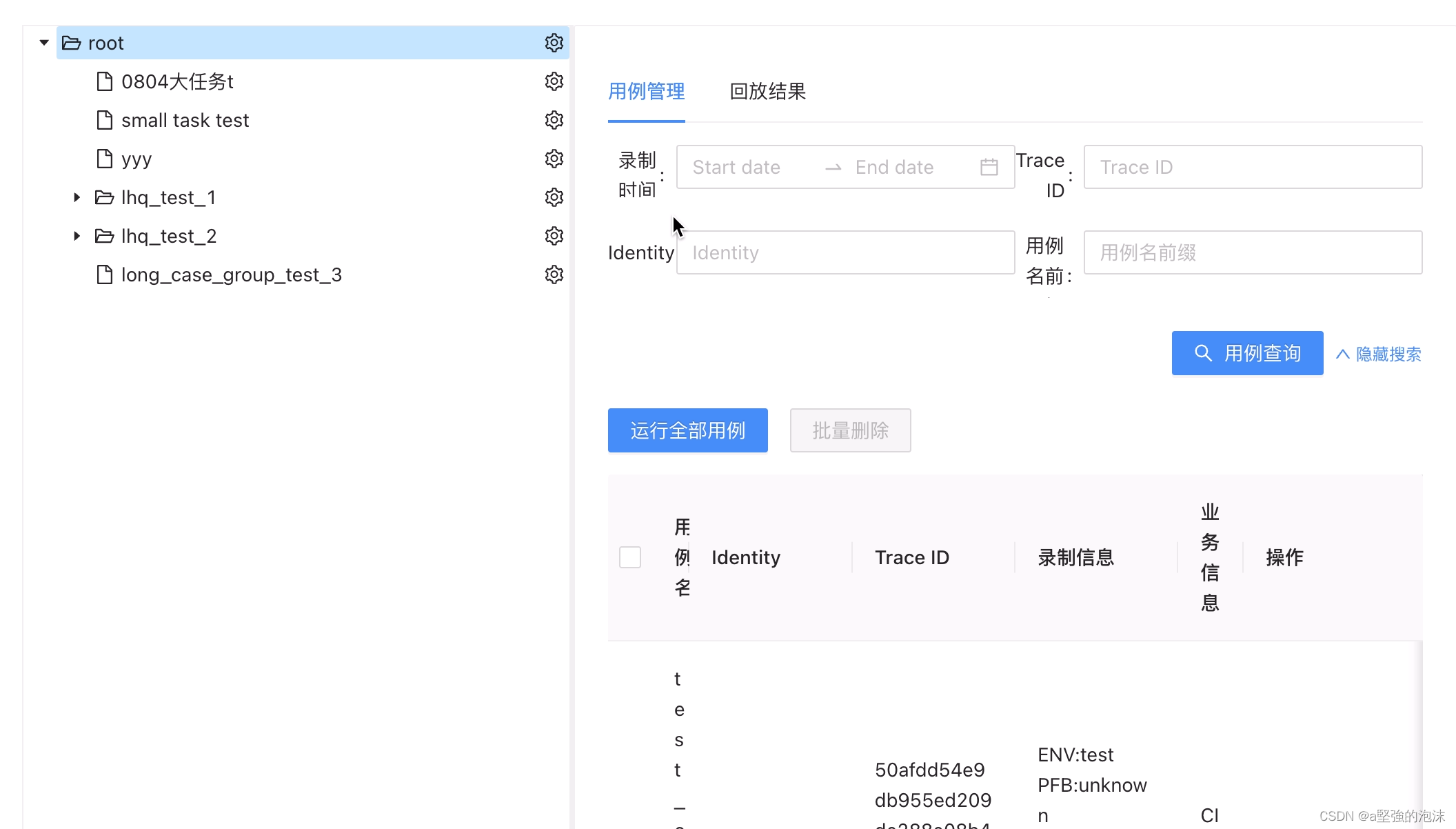Image resolution: width=1456 pixels, height=829 pixels.
Task: Open settings gear for small task test
Action: [554, 120]
